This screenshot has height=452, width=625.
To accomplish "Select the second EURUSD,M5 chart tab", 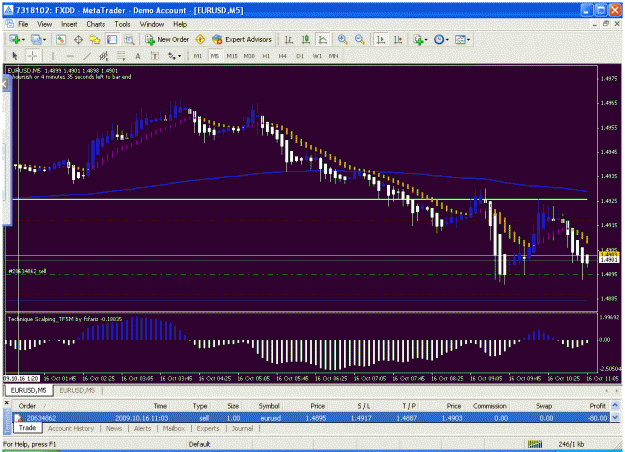I will [77, 390].
